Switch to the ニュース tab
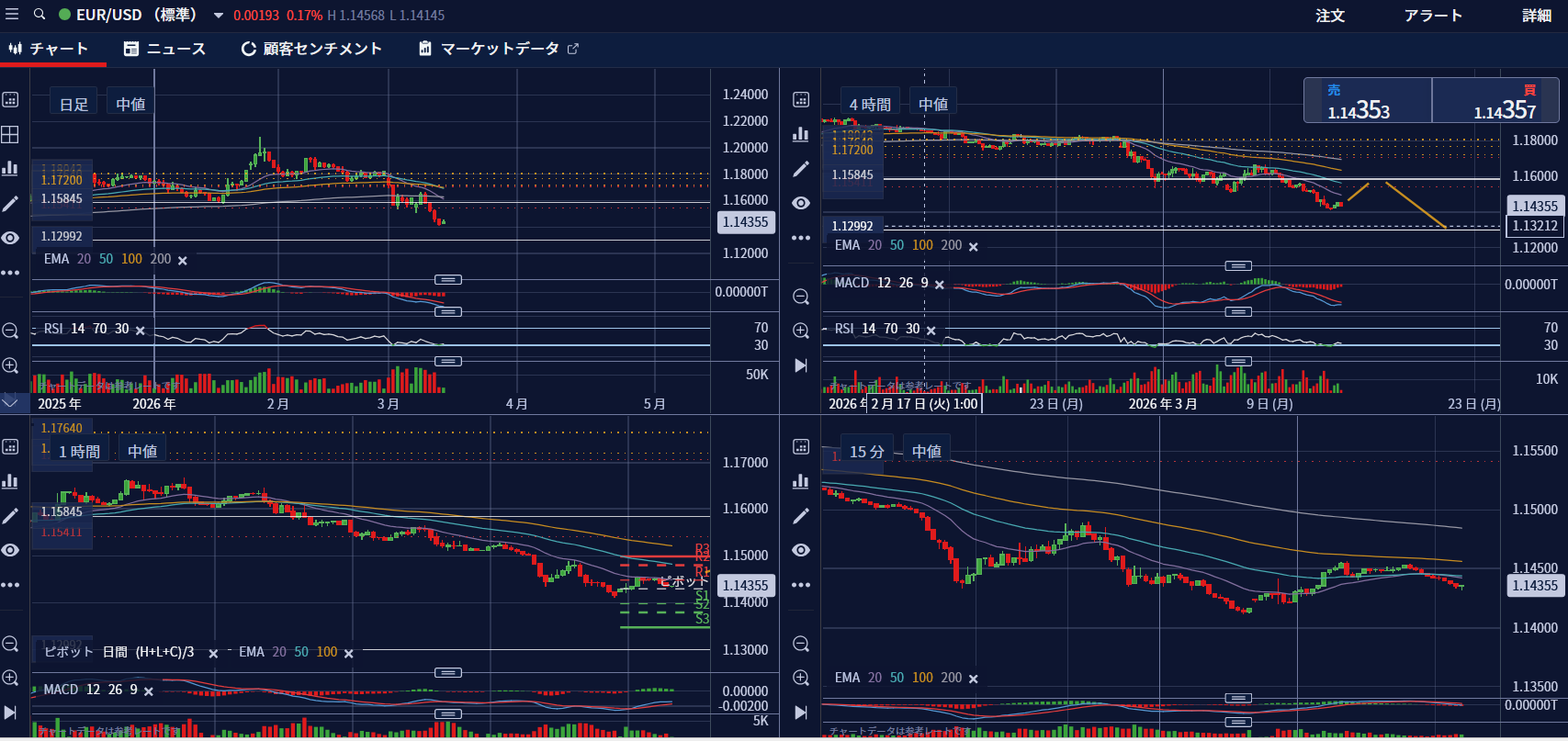The height and width of the screenshot is (741, 1568). (165, 49)
